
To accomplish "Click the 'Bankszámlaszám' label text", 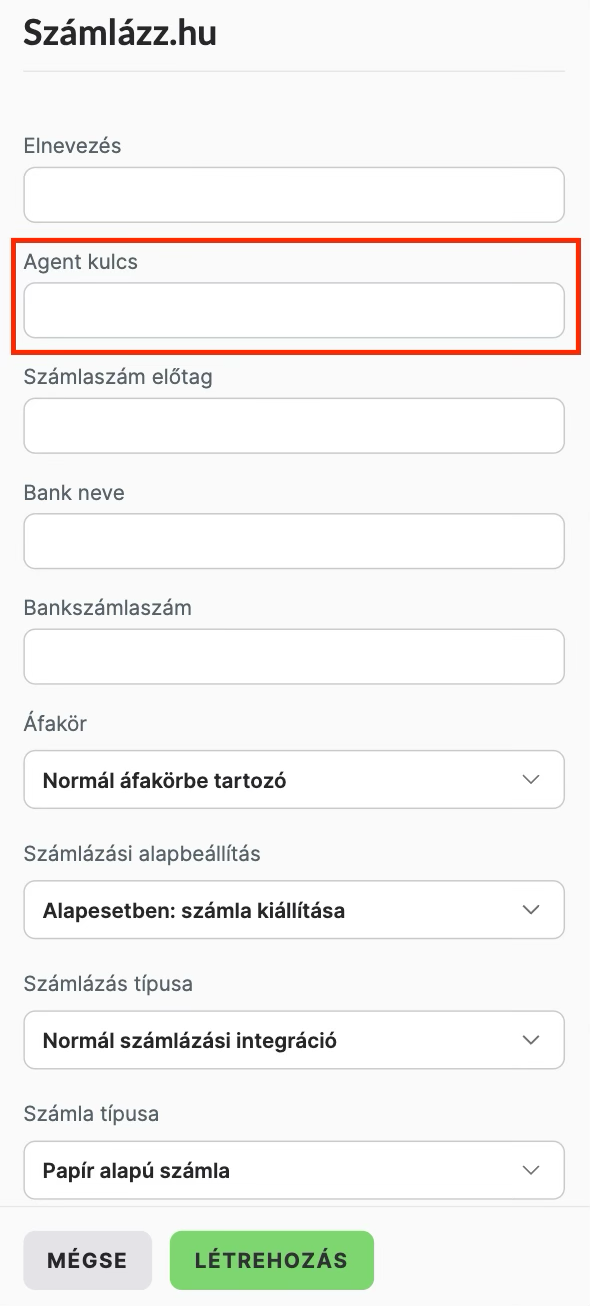I will click(x=107, y=607).
